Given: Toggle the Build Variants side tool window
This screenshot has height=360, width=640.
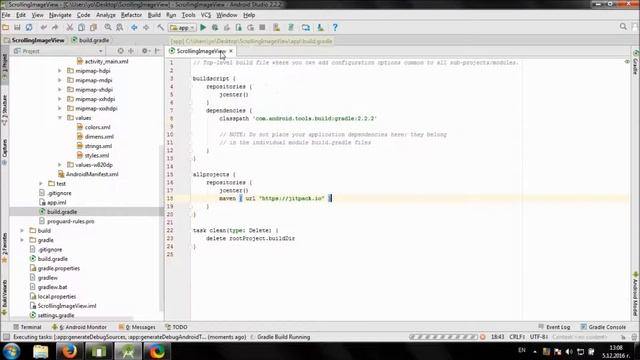Looking at the screenshot, I should [x=4, y=297].
